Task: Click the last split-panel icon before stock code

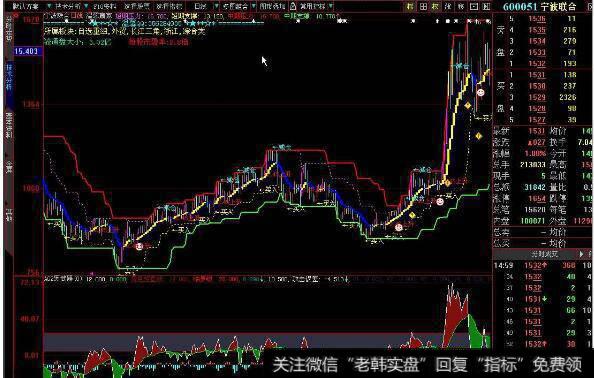Action: pyautogui.click(x=487, y=6)
